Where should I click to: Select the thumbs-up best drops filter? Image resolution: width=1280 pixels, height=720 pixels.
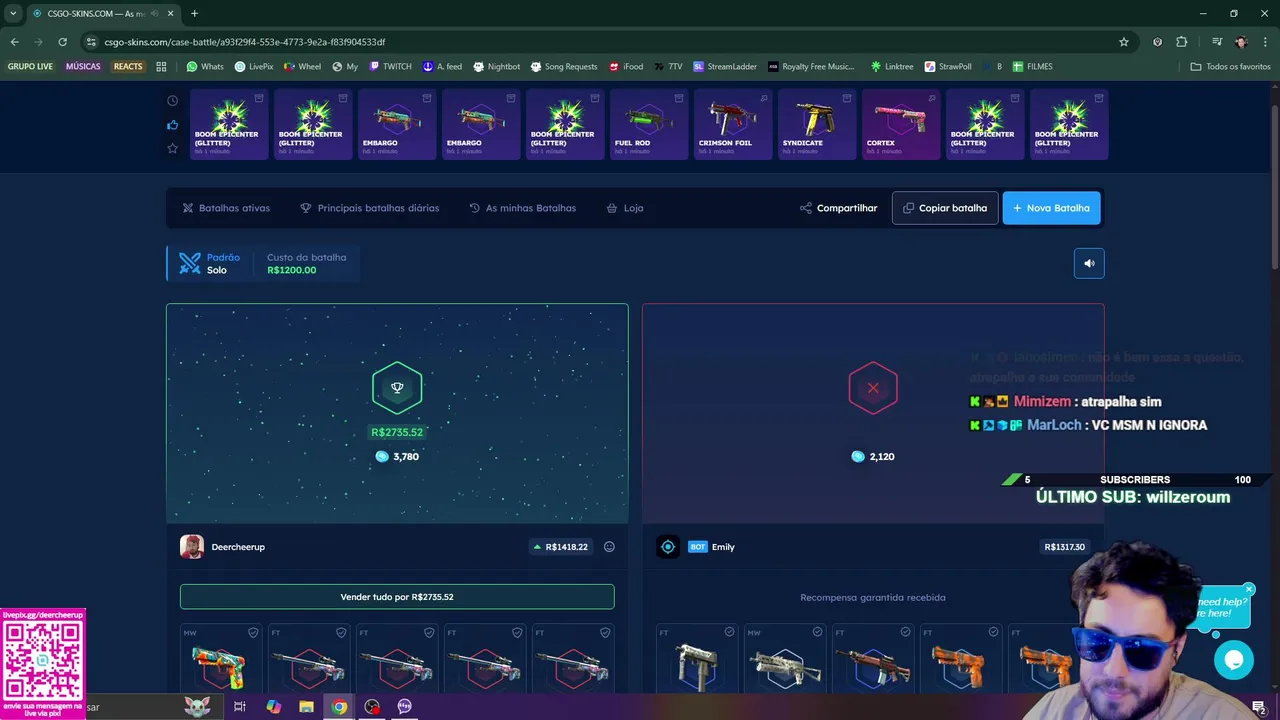point(172,125)
